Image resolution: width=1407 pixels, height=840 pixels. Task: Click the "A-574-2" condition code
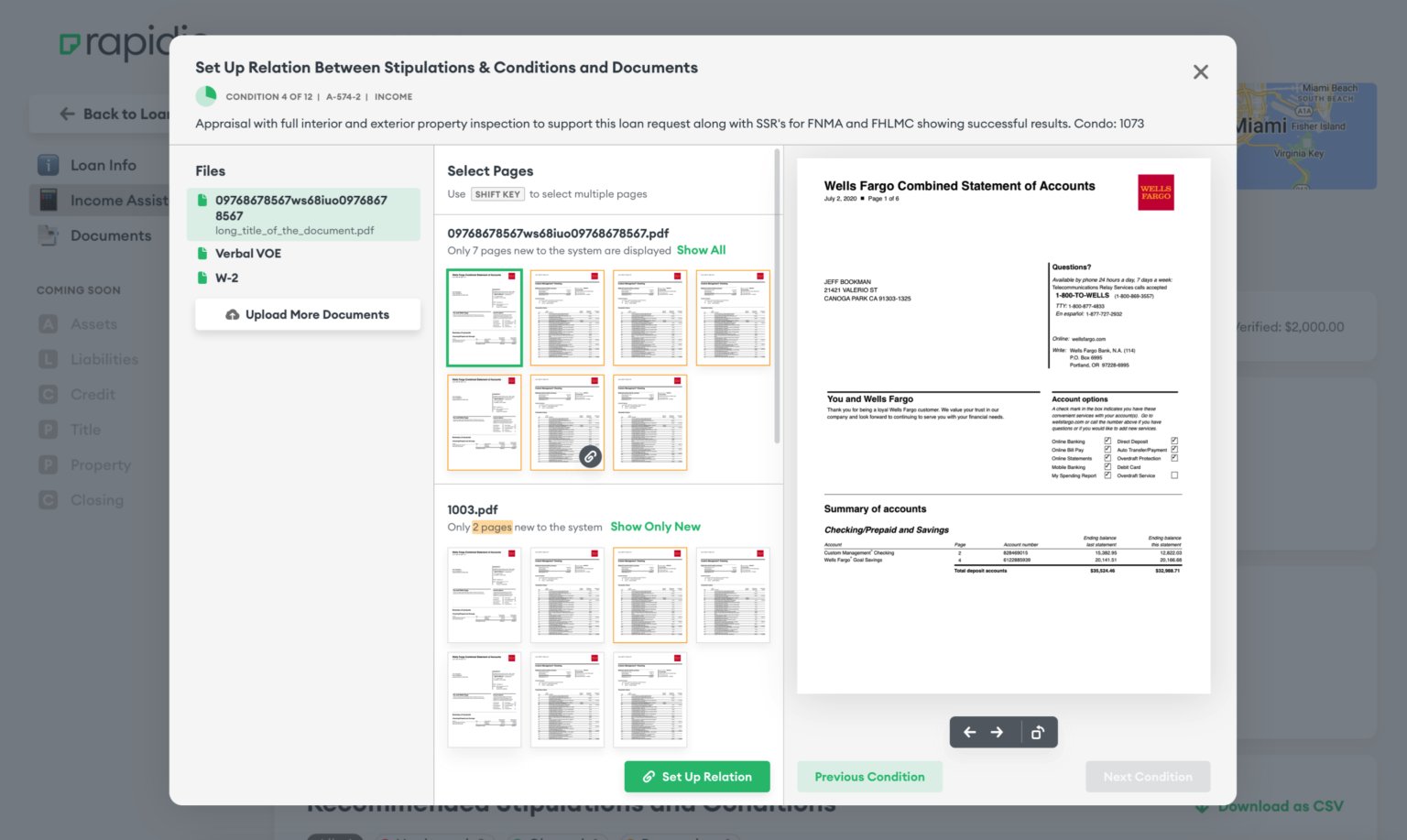(x=344, y=96)
